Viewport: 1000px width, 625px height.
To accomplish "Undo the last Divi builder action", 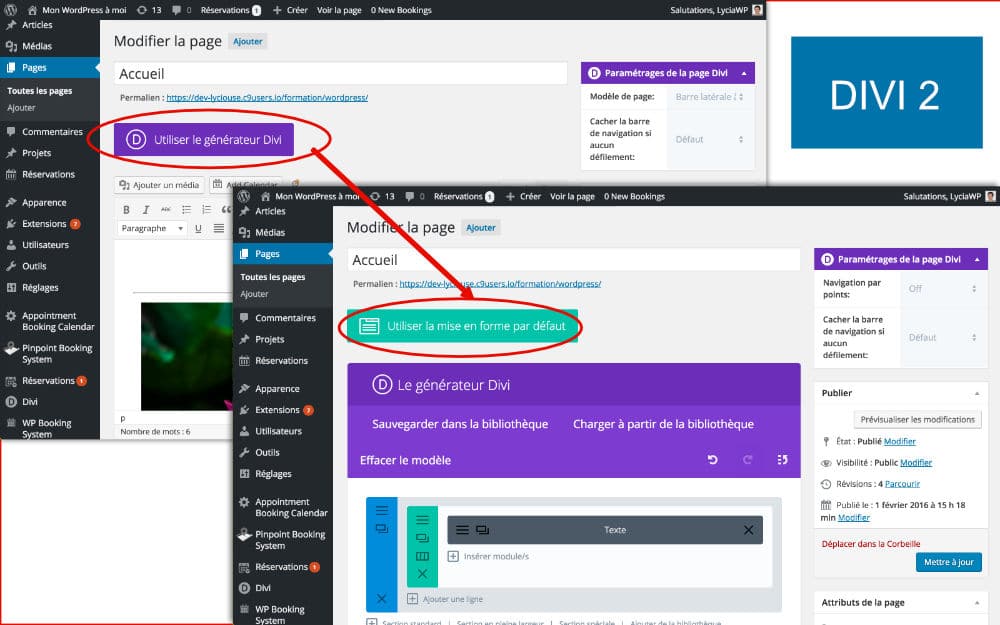I will (712, 460).
